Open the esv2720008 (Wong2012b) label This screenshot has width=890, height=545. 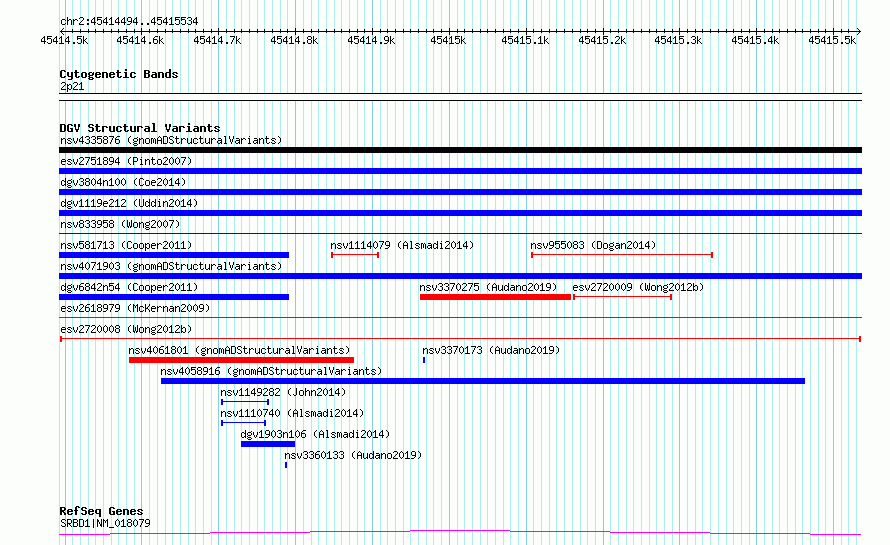(x=126, y=329)
